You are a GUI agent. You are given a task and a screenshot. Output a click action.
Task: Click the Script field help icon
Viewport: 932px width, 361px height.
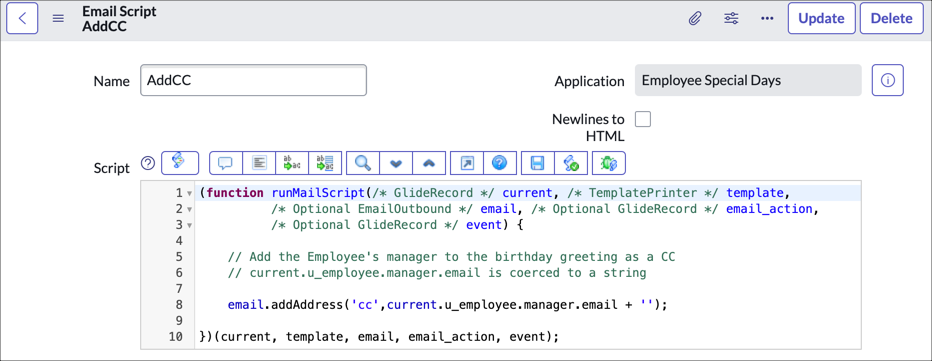(147, 163)
